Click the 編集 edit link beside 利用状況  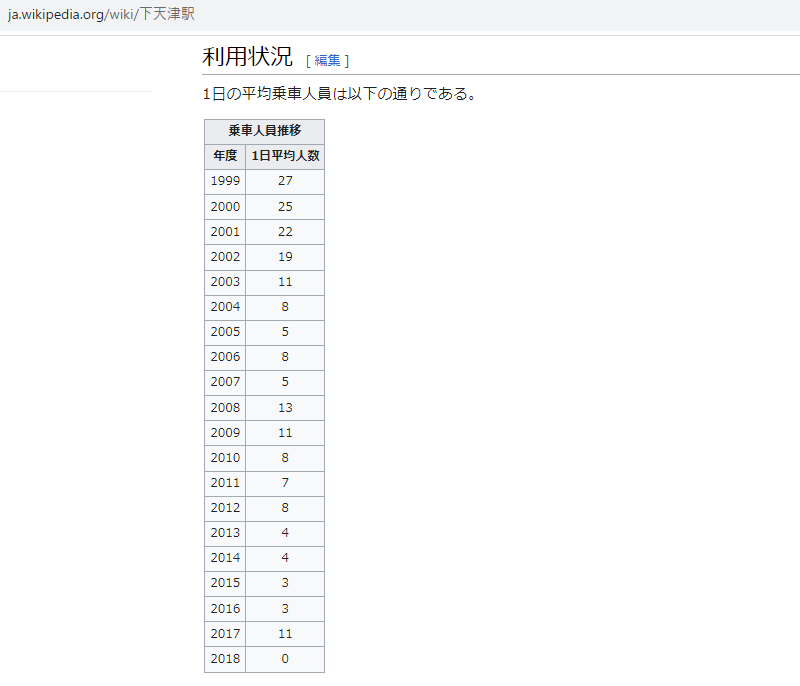[x=327, y=60]
